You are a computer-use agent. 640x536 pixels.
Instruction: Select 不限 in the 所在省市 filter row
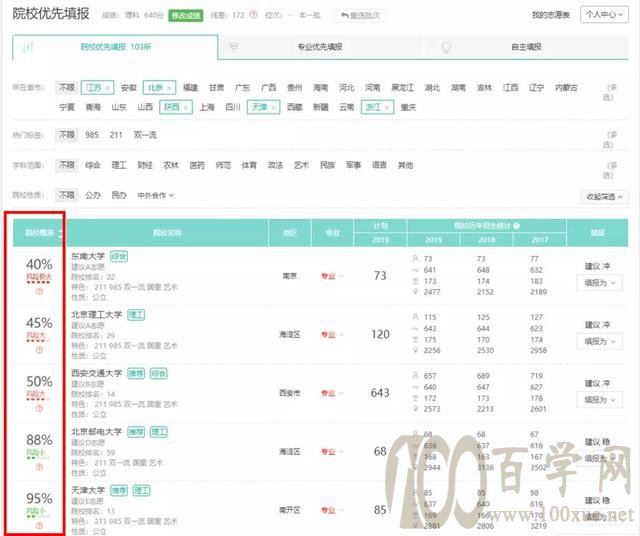pos(67,88)
